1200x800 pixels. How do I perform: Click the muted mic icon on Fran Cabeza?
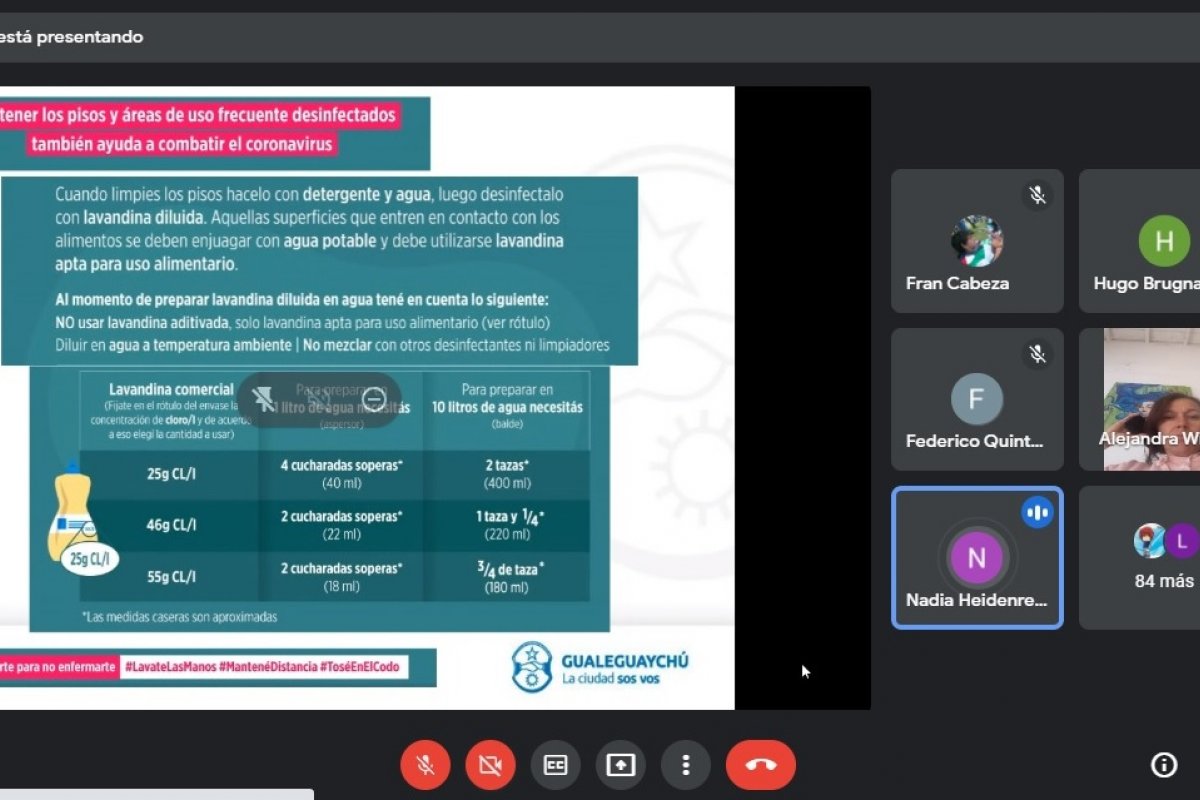coord(1037,195)
